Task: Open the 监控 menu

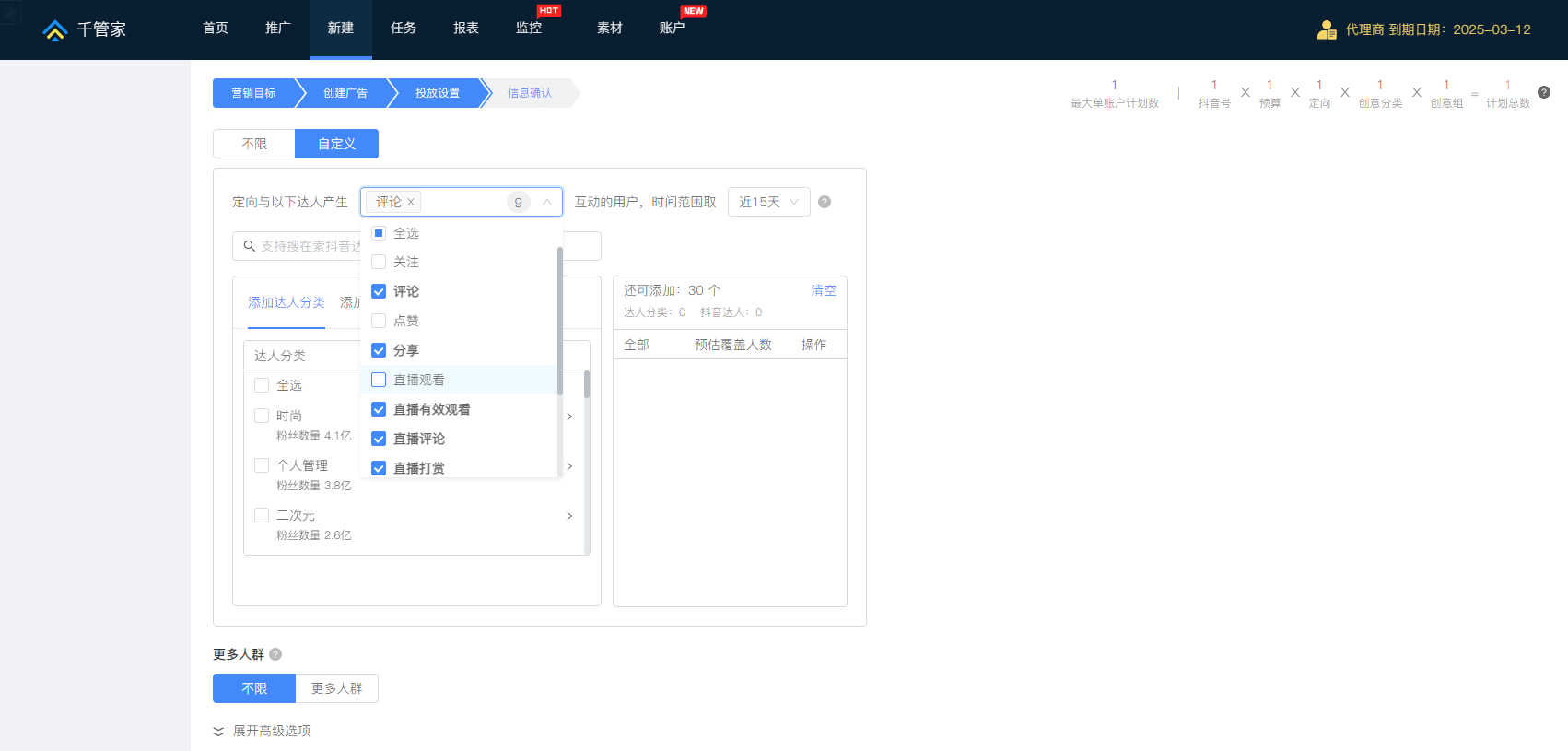Action: 529,29
